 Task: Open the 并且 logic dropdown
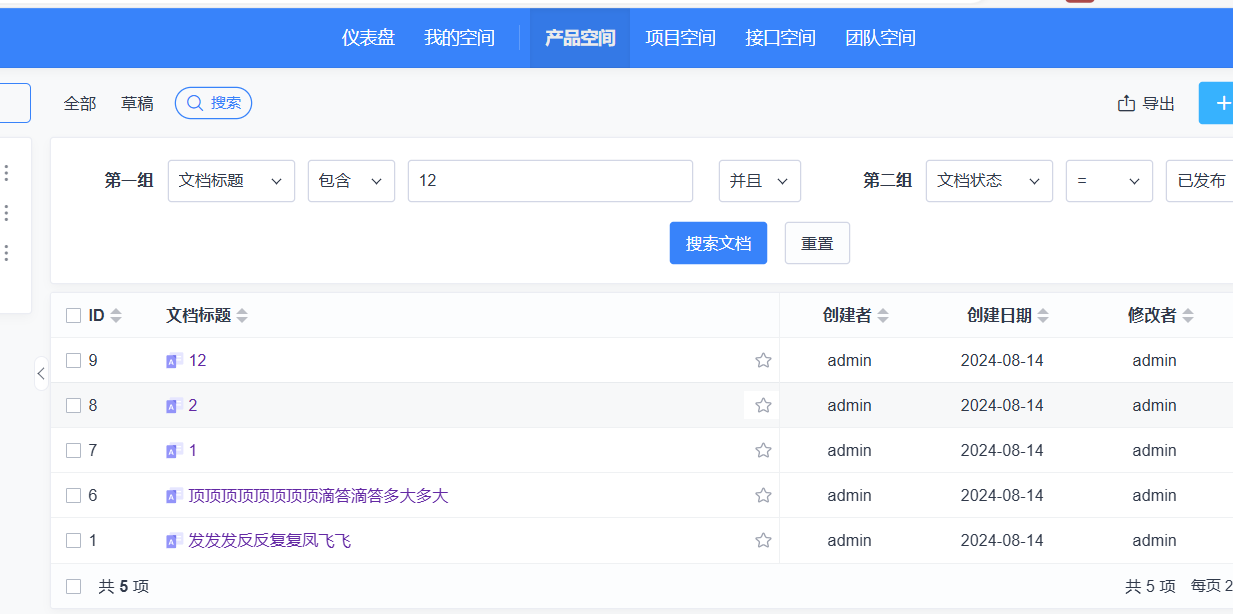759,181
